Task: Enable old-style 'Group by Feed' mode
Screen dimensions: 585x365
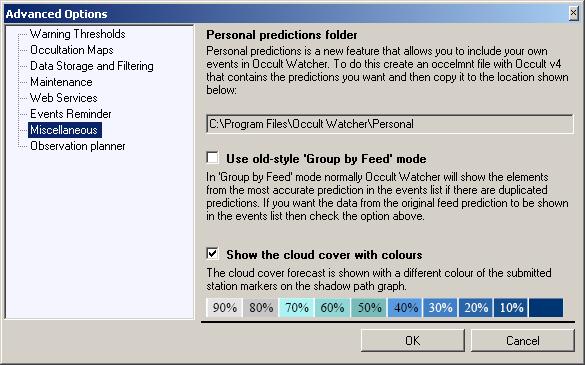Action: [x=213, y=158]
